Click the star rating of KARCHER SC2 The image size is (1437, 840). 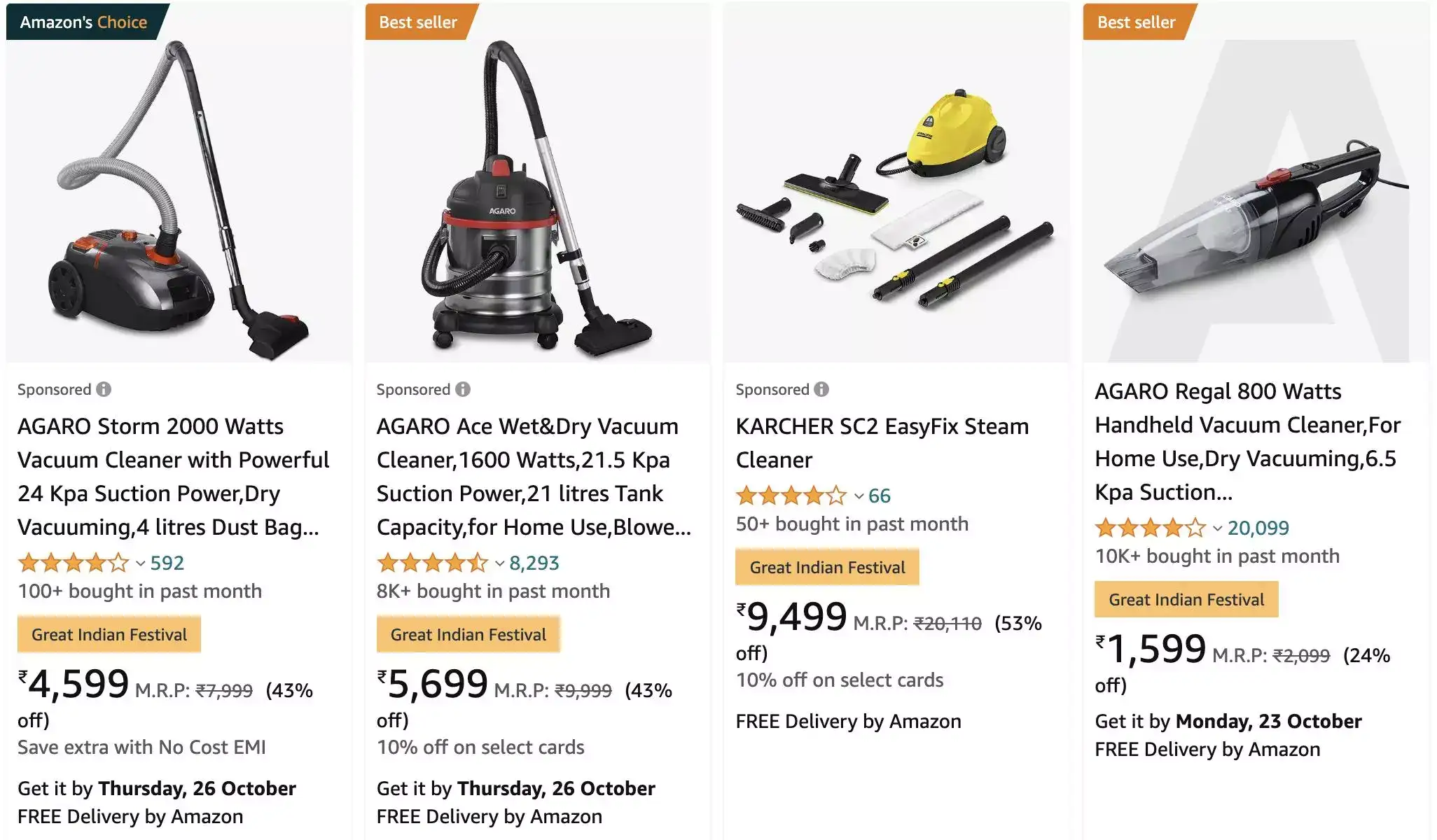(790, 496)
